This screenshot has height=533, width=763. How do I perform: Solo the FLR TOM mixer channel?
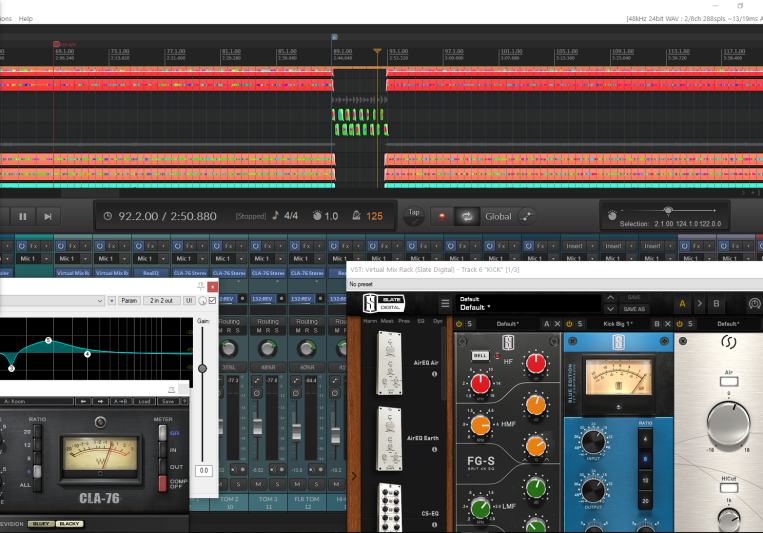click(x=316, y=484)
